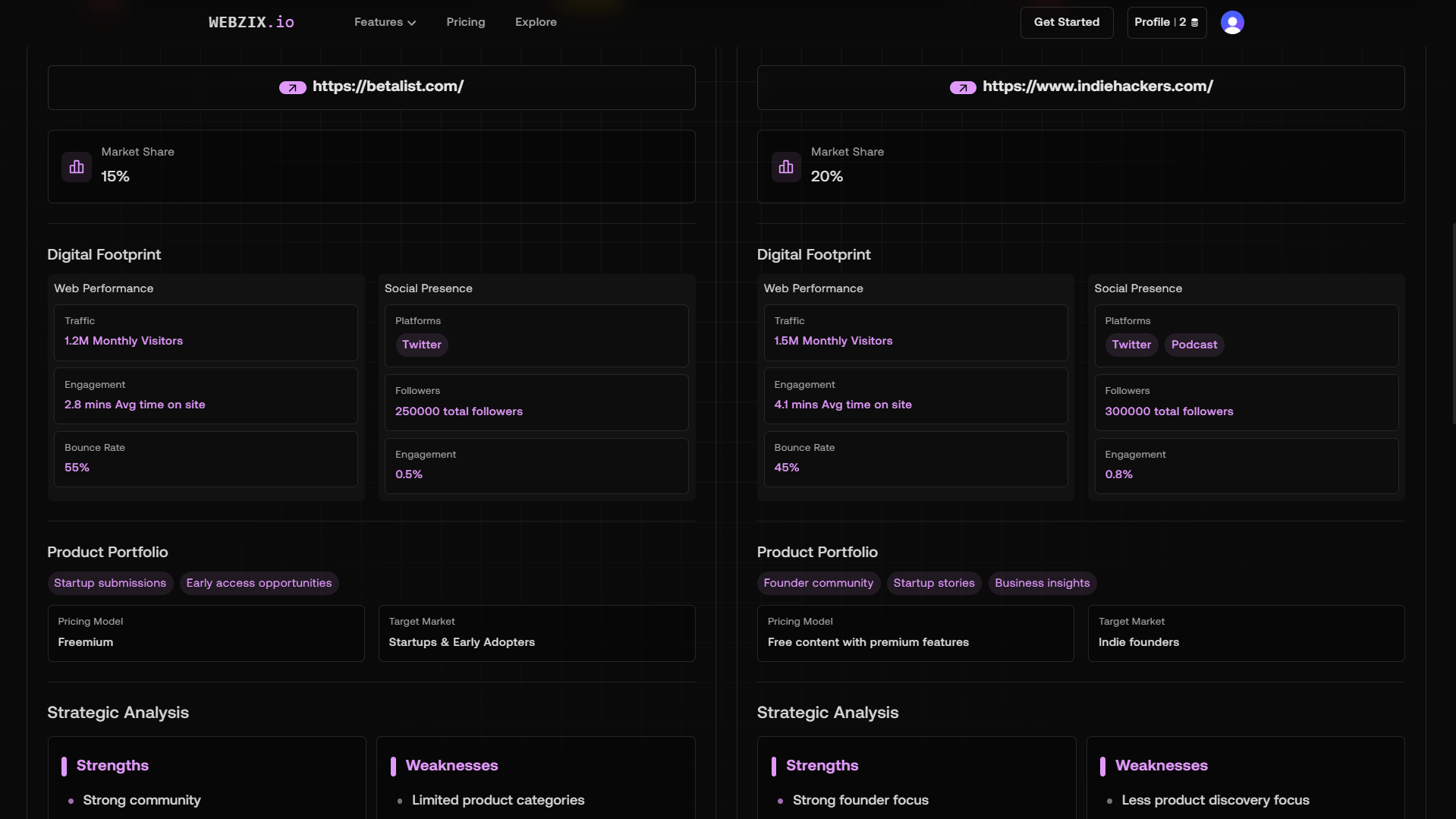
Task: Click Less product discovery focus weakness item
Action: point(1215,800)
